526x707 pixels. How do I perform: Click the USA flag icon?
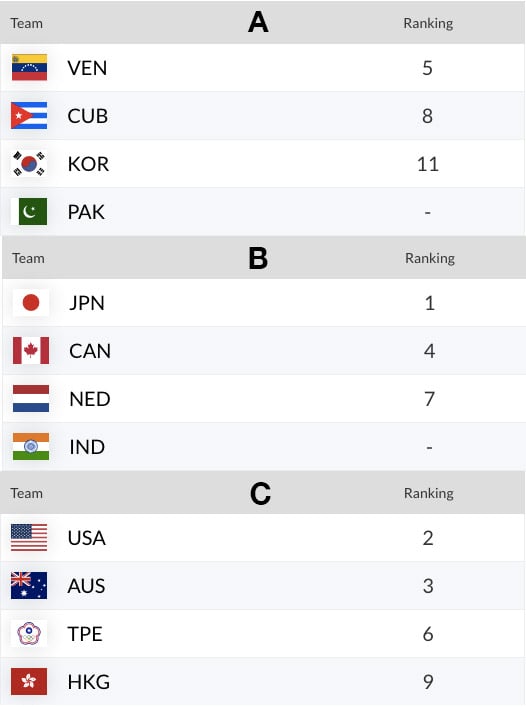[29, 537]
